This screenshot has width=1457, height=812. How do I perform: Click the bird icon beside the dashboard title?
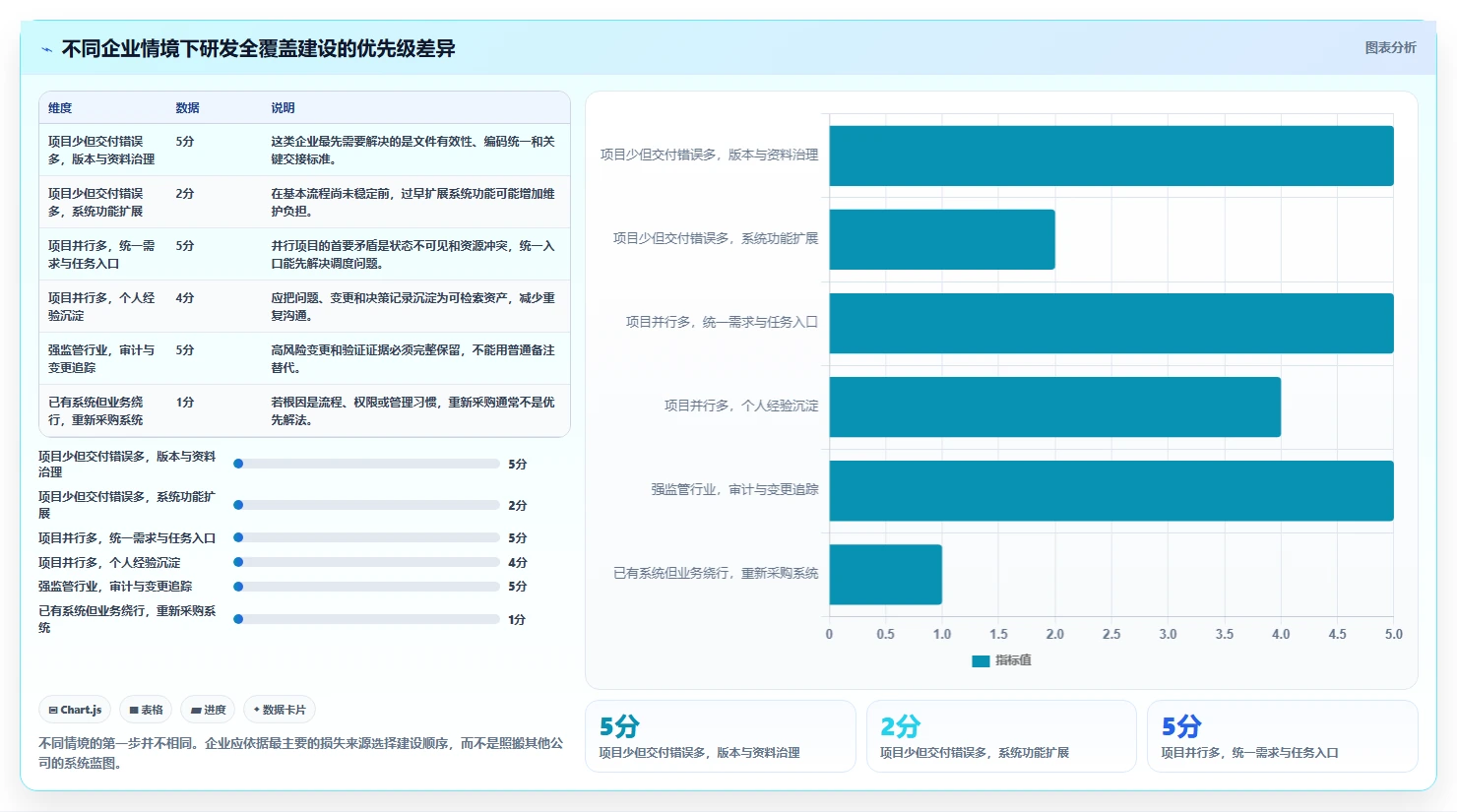tap(46, 49)
